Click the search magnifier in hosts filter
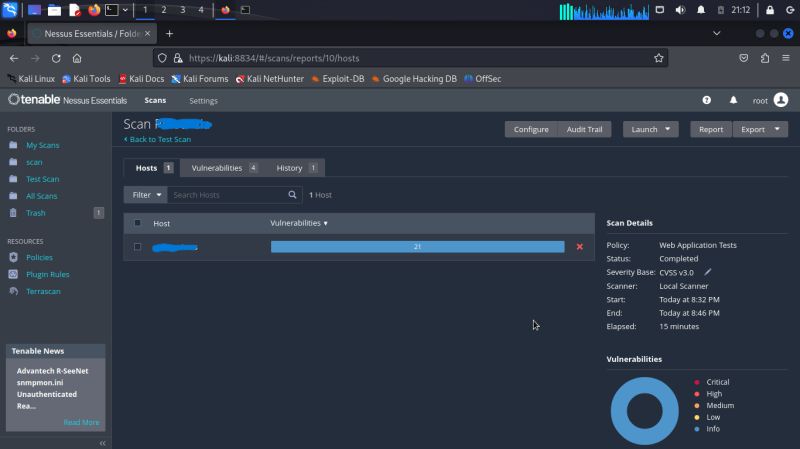The height and width of the screenshot is (449, 800). click(x=293, y=195)
